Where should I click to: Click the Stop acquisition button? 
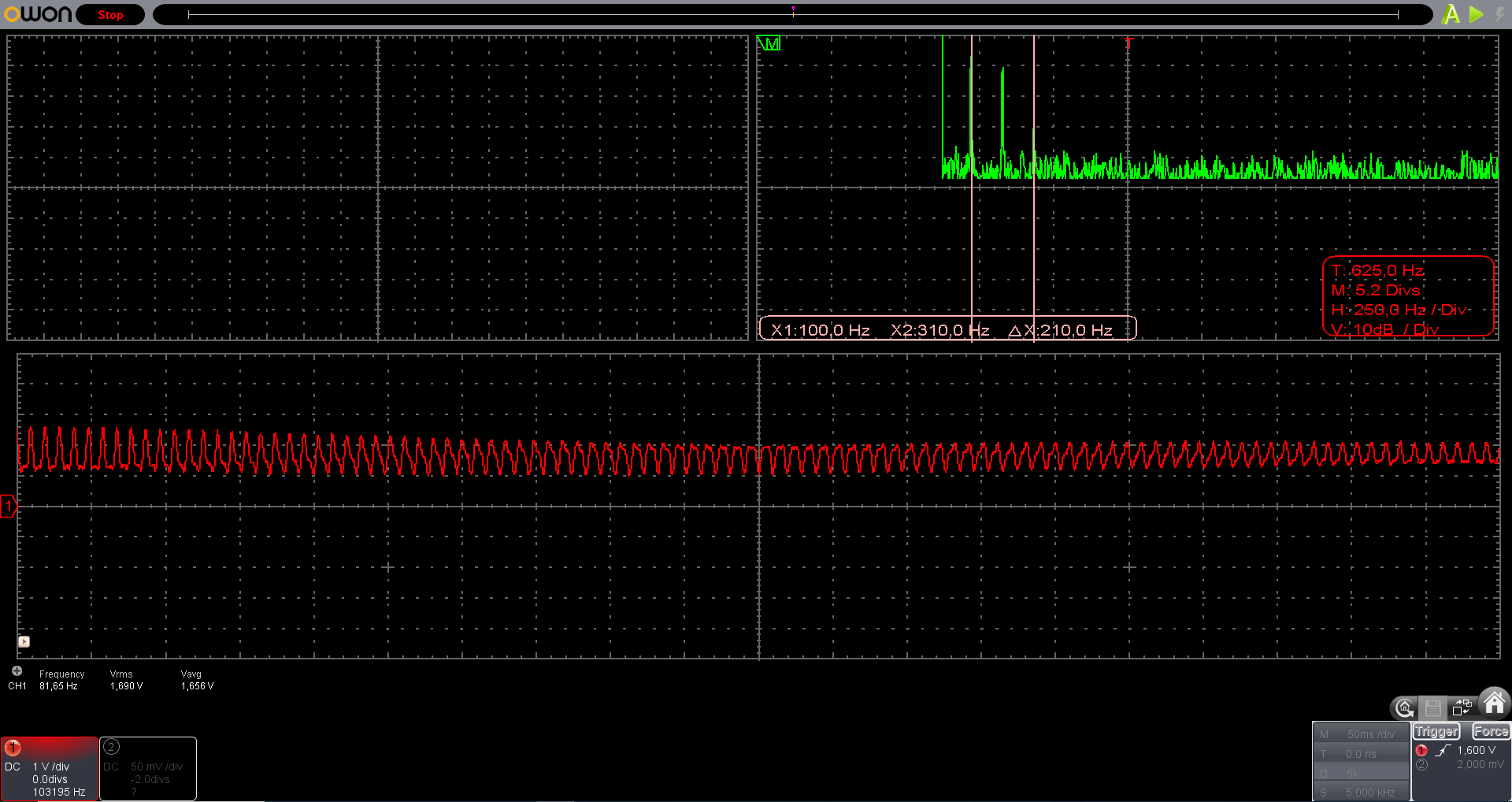point(110,15)
